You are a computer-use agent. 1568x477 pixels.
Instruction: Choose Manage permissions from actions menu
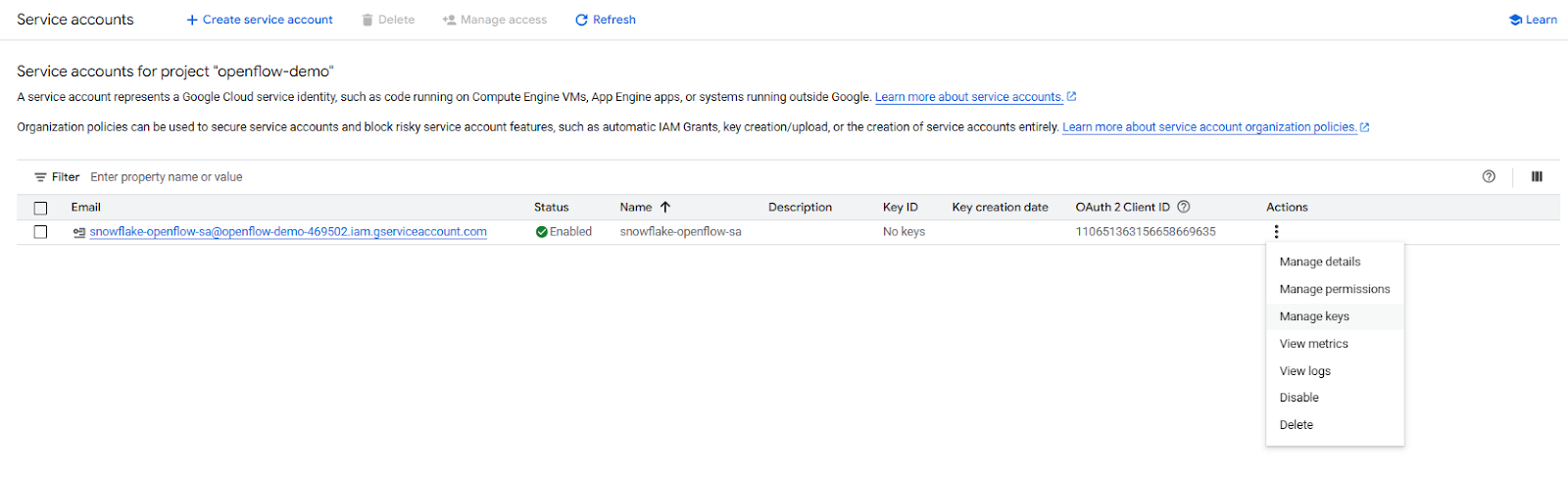1335,289
